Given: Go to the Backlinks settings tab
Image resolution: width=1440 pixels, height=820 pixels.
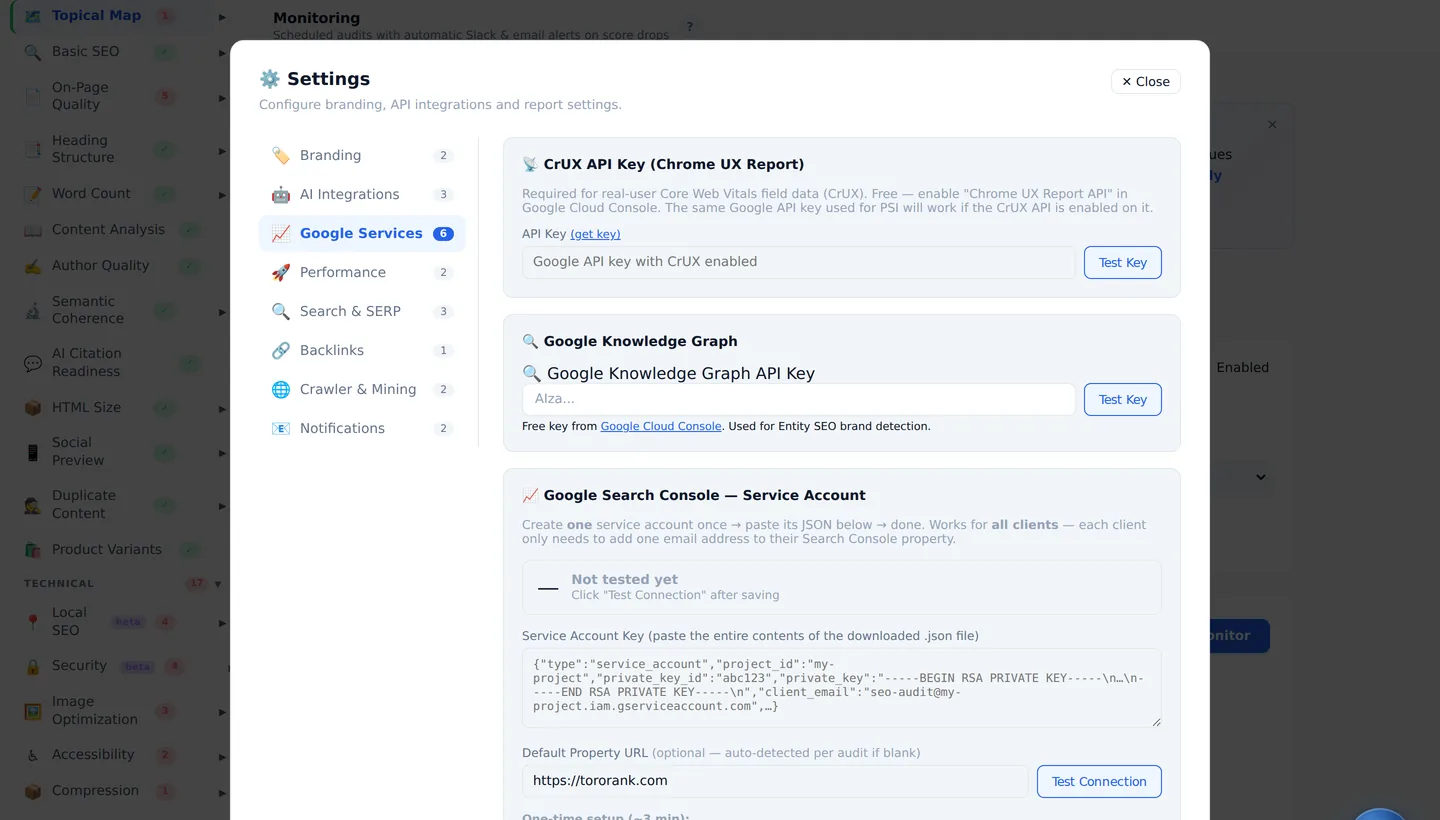Looking at the screenshot, I should coord(362,350).
